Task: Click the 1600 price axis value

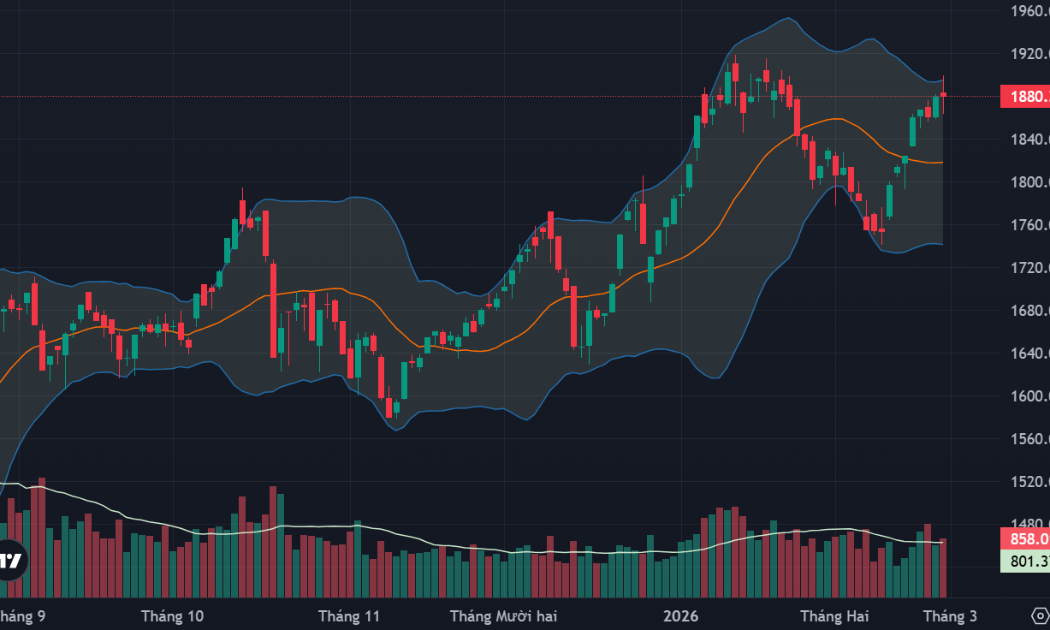Action: (1028, 396)
